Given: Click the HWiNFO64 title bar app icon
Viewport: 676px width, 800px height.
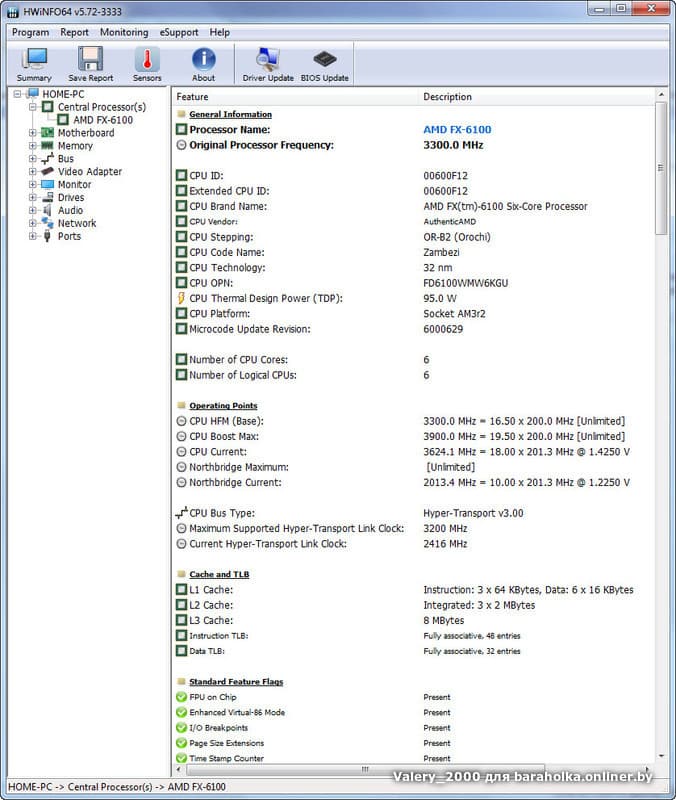Looking at the screenshot, I should [13, 11].
